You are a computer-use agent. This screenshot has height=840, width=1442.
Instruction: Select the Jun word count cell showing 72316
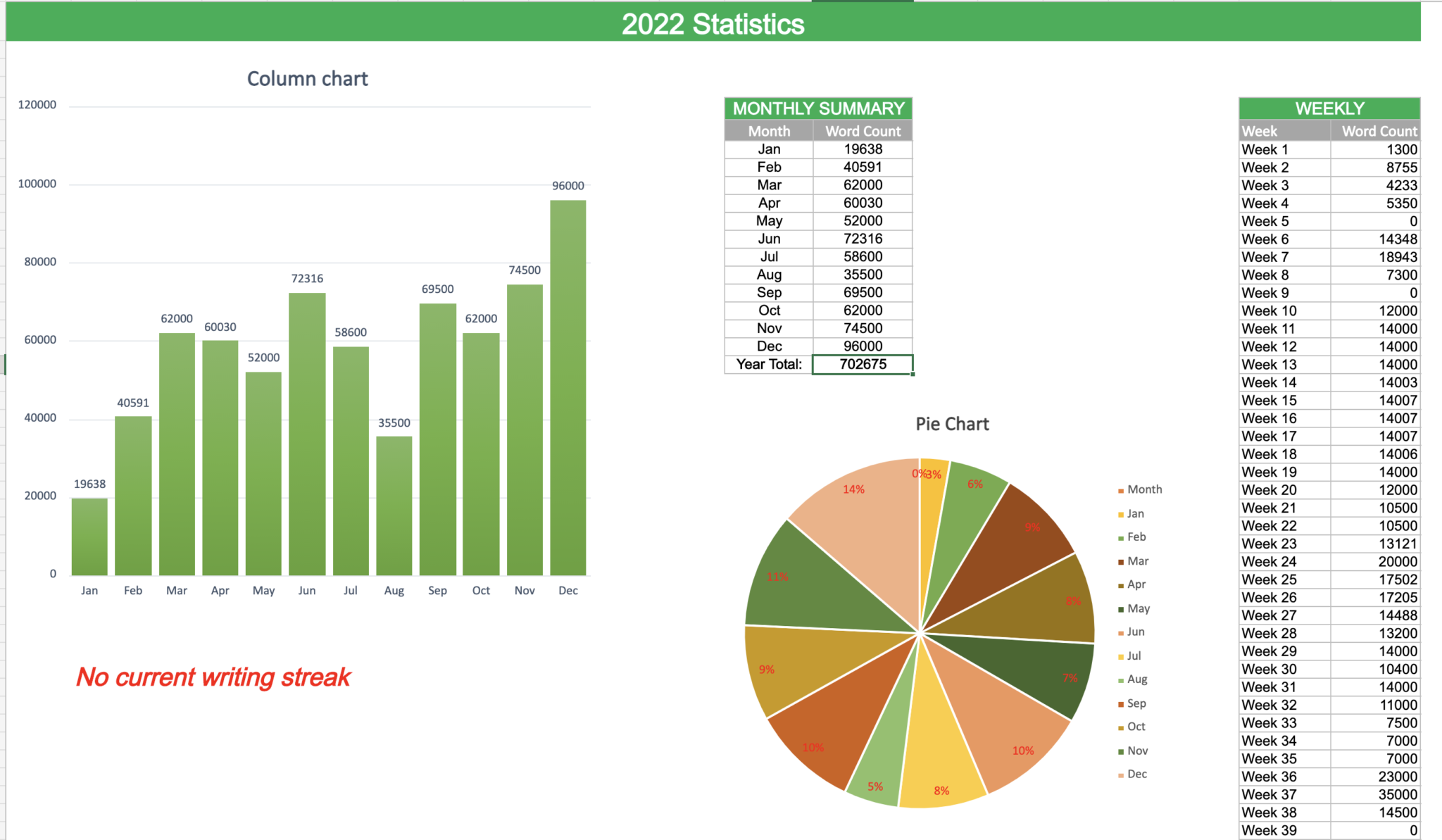point(862,239)
